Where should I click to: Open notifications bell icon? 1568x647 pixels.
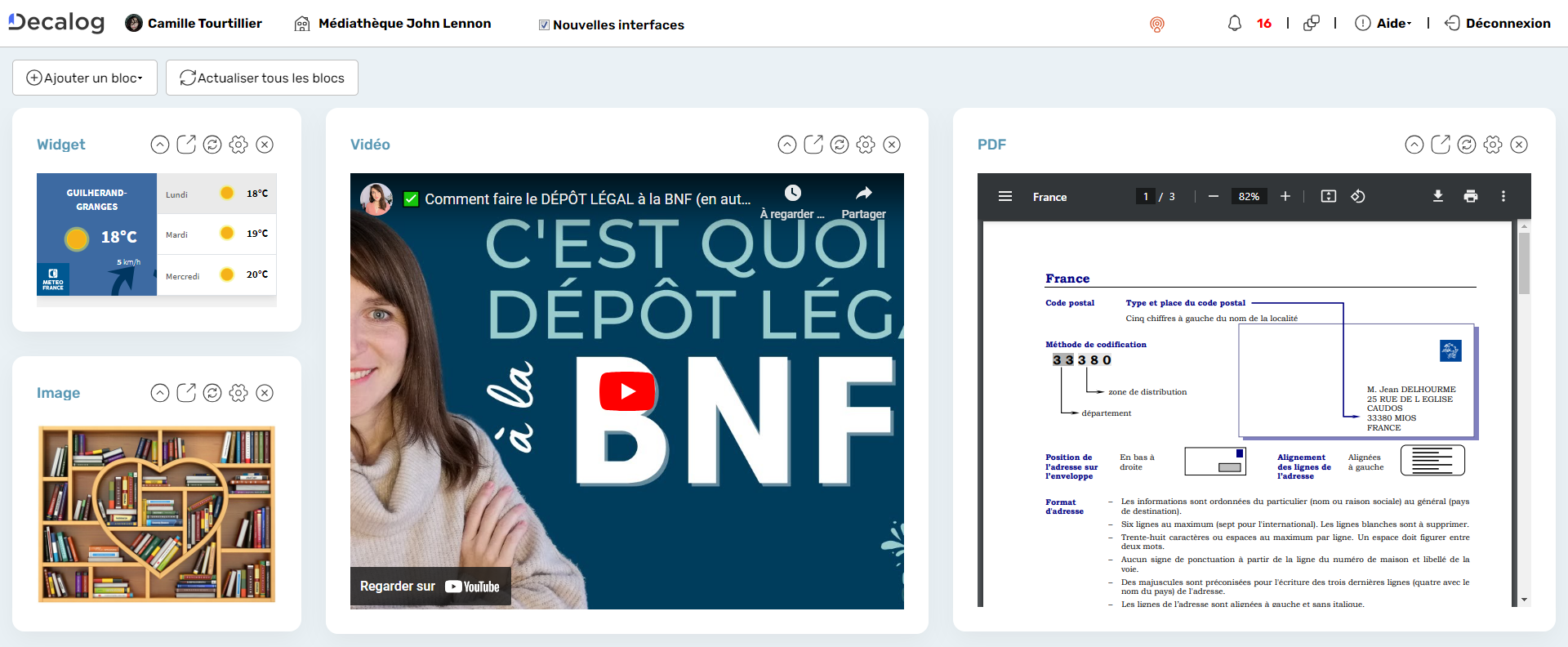click(x=1235, y=24)
